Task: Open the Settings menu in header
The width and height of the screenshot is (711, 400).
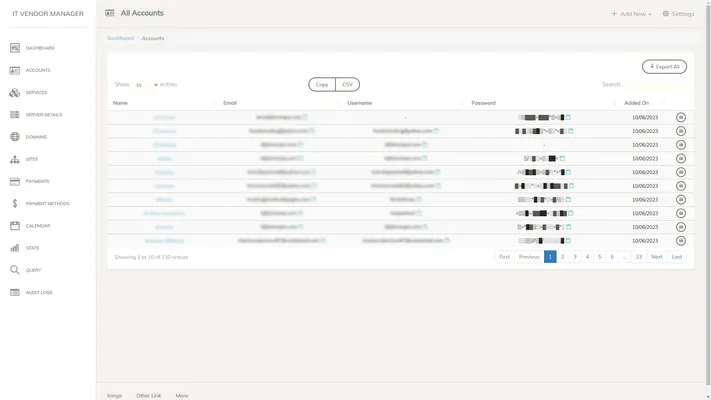Action: point(678,14)
